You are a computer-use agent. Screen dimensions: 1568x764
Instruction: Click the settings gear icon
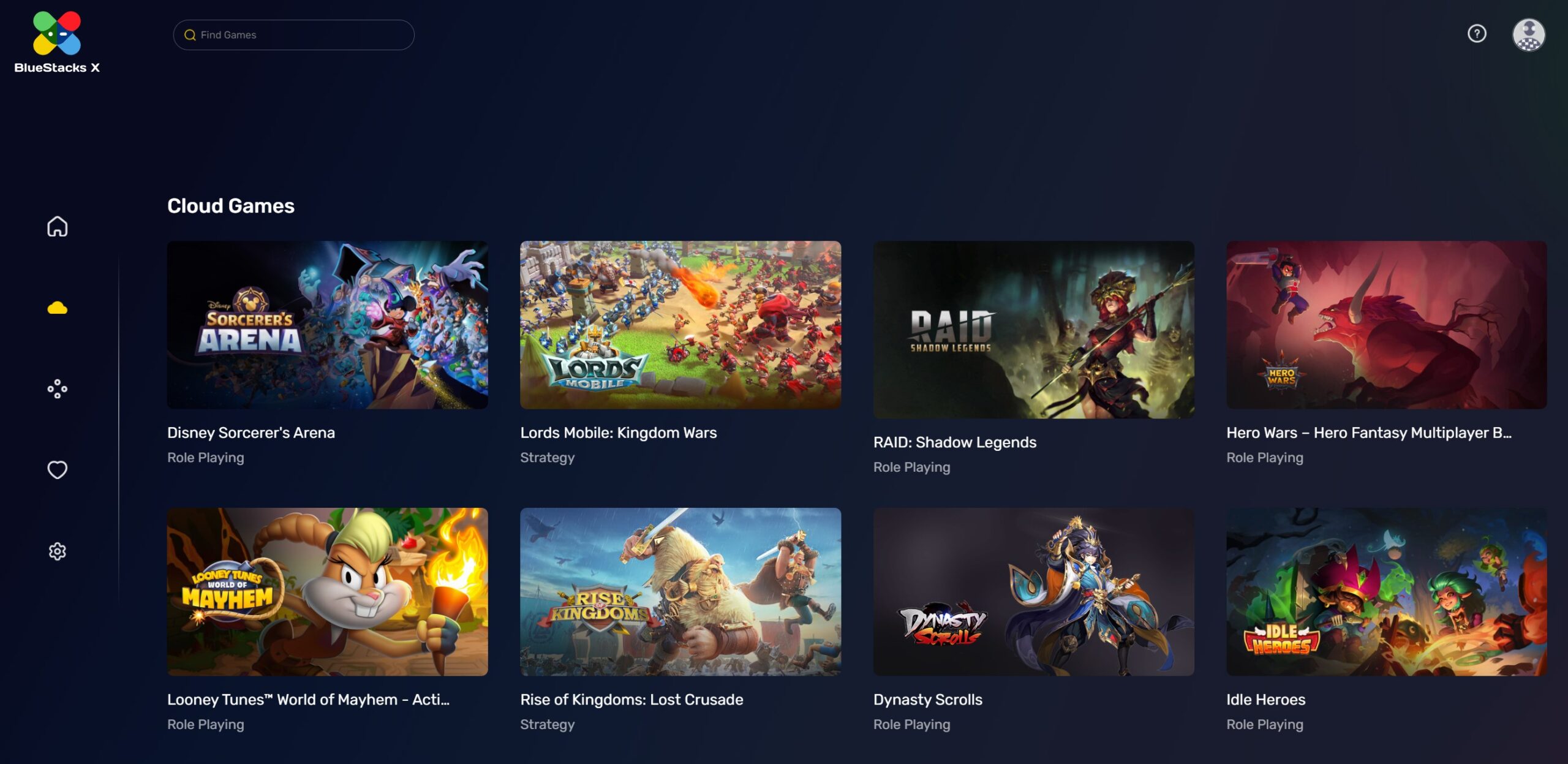(57, 550)
